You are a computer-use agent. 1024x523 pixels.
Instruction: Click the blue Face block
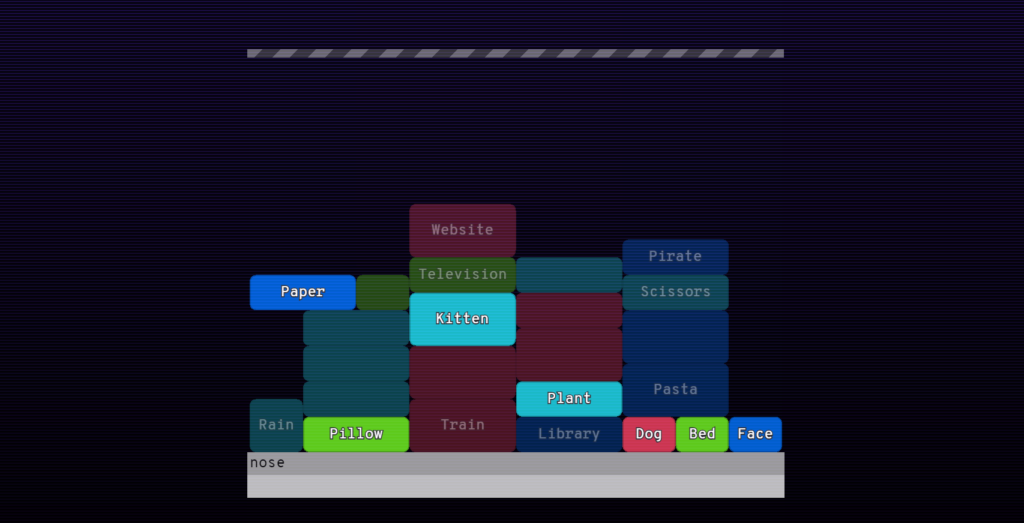click(756, 434)
